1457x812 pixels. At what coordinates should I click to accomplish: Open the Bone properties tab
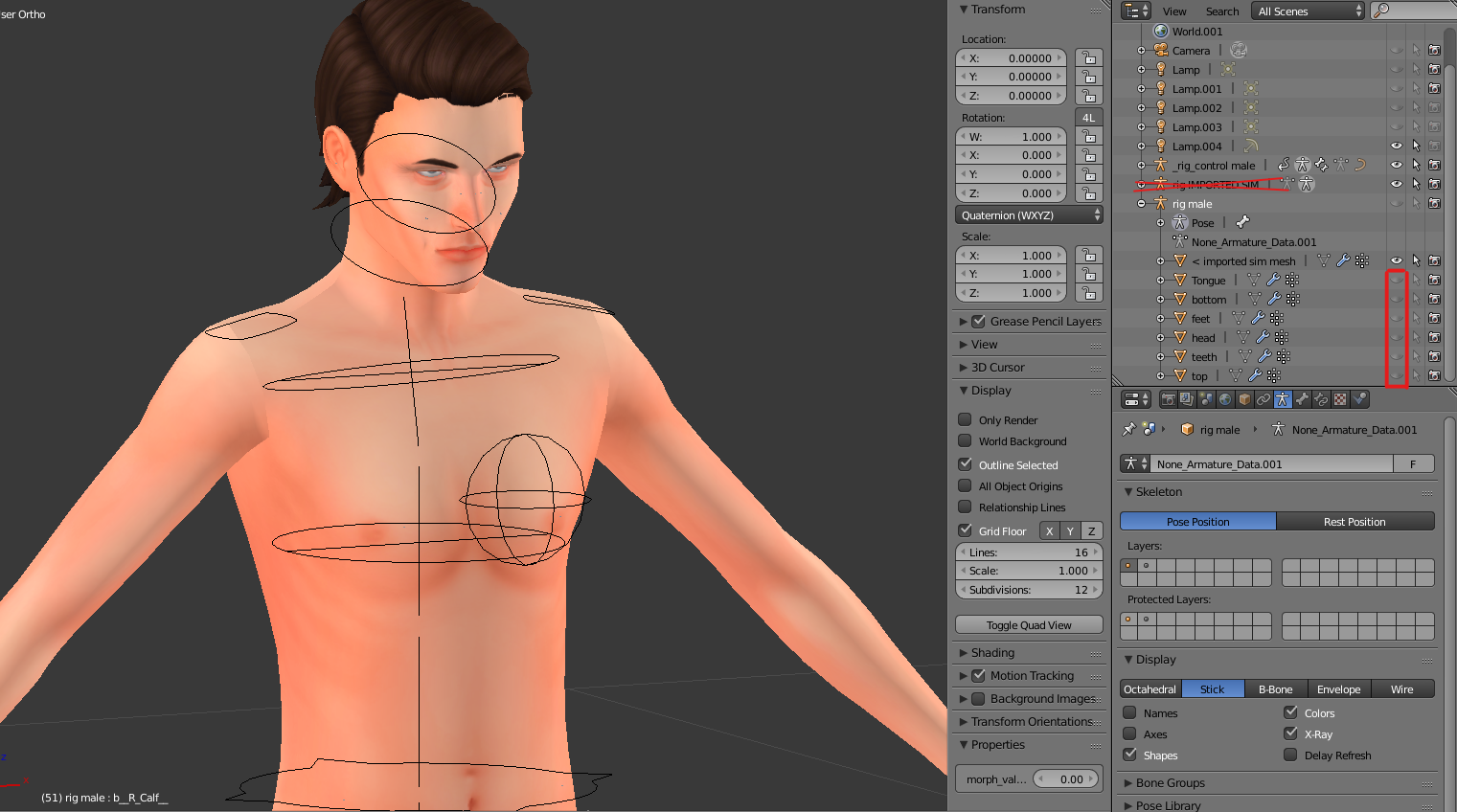[1302, 399]
